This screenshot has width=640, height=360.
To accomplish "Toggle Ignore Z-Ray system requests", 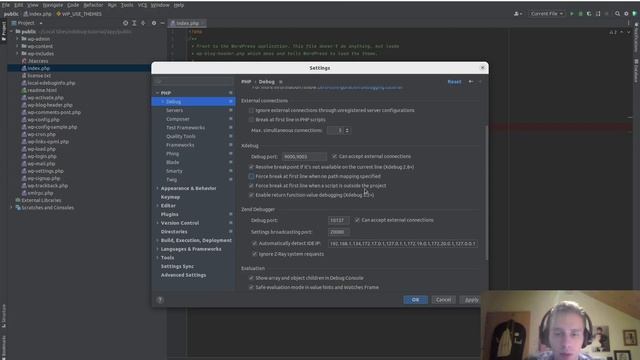I will [254, 254].
